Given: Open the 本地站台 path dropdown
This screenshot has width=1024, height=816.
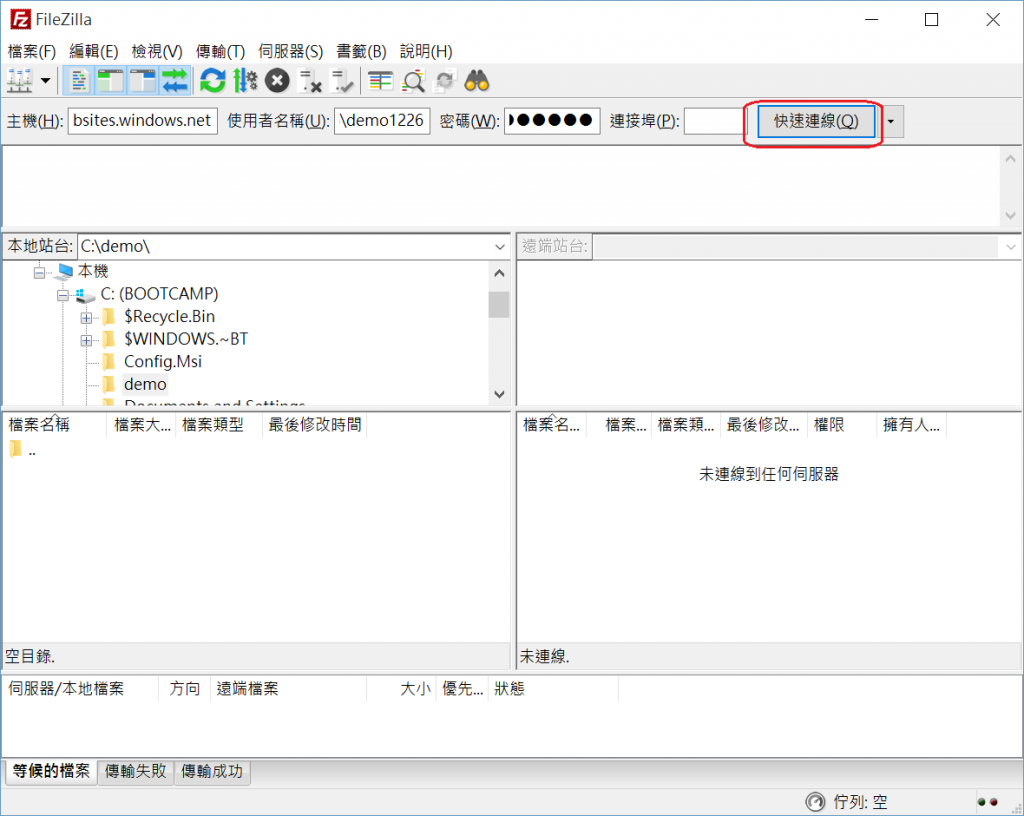Looking at the screenshot, I should [x=500, y=247].
